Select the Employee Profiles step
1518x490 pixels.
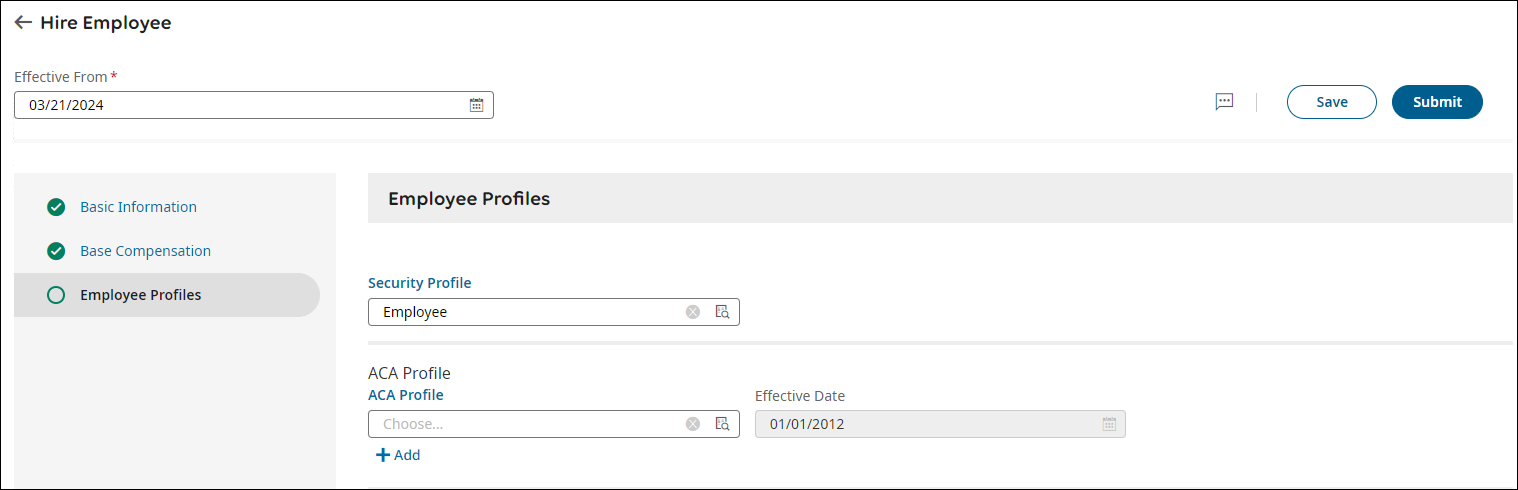point(140,295)
